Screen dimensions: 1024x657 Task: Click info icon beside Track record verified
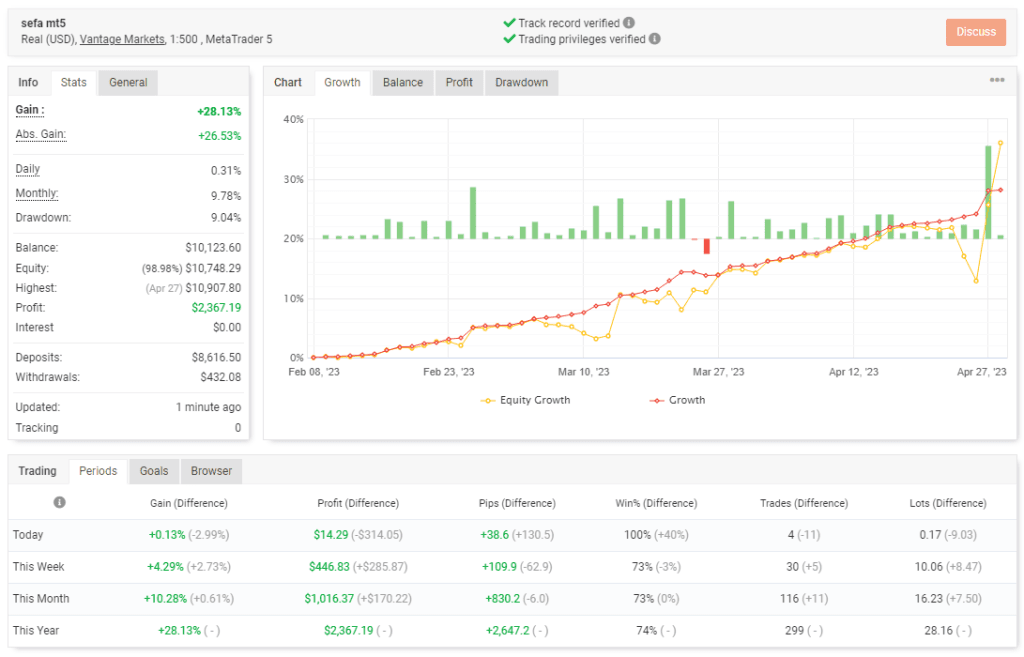(x=629, y=23)
